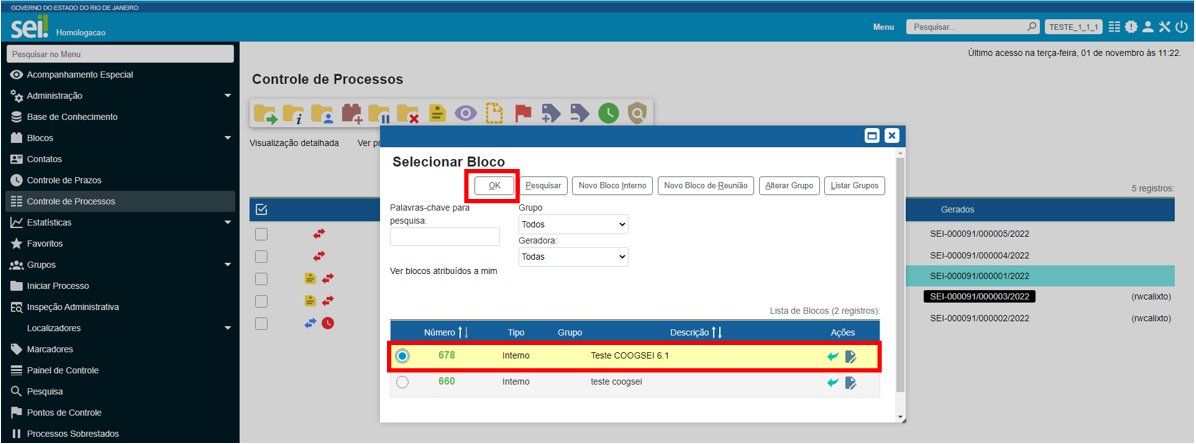
Task: Click the Novo Bloco Interno button
Action: click(x=612, y=186)
